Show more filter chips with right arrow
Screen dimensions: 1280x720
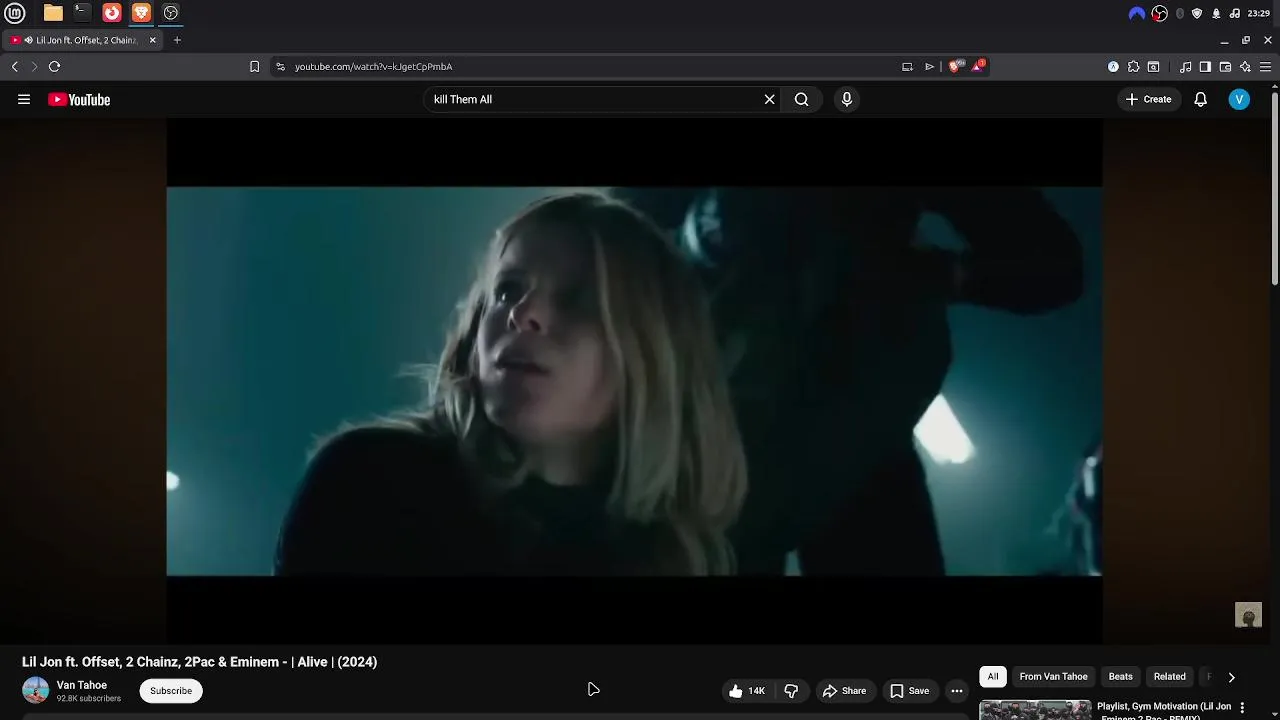click(1232, 677)
